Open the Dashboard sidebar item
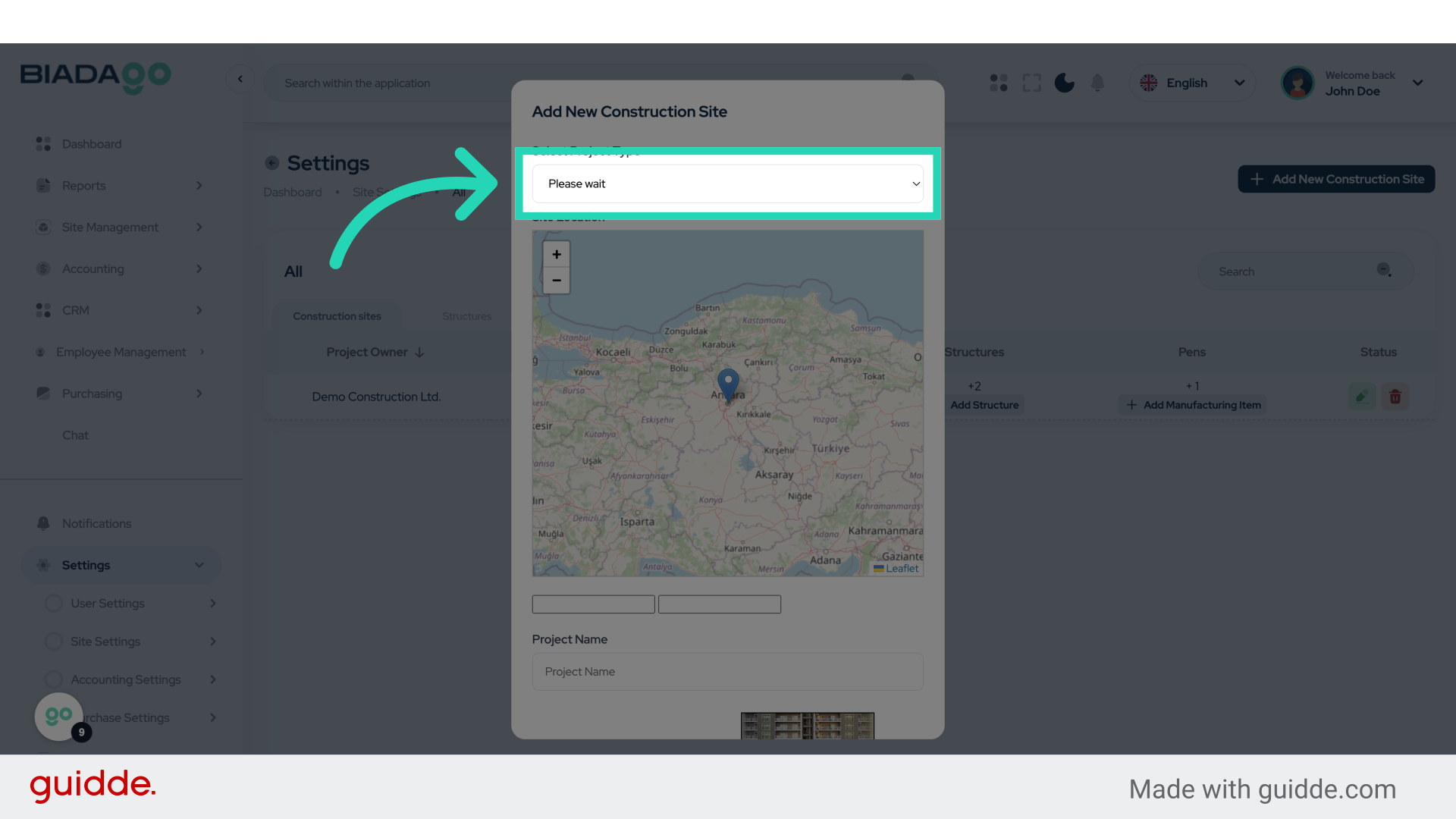Image resolution: width=1456 pixels, height=819 pixels. [x=92, y=144]
